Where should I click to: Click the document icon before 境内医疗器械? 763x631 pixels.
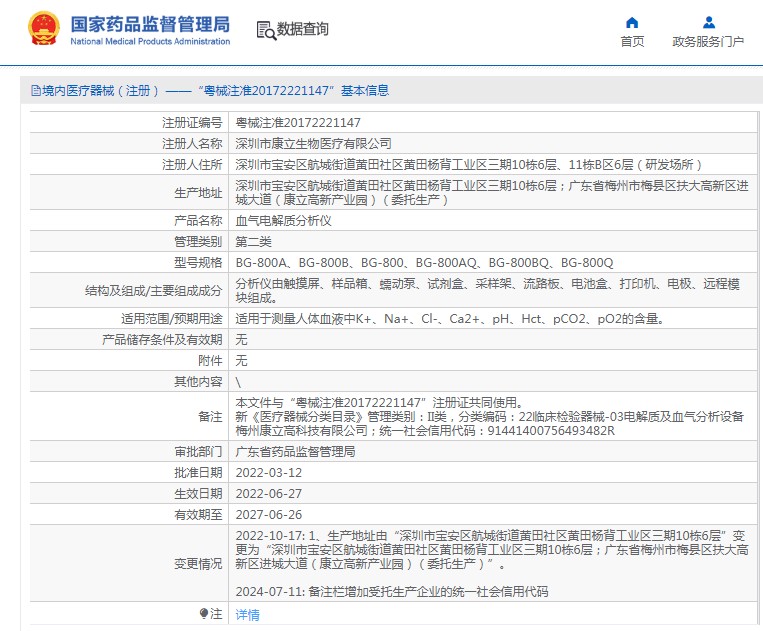(35, 90)
